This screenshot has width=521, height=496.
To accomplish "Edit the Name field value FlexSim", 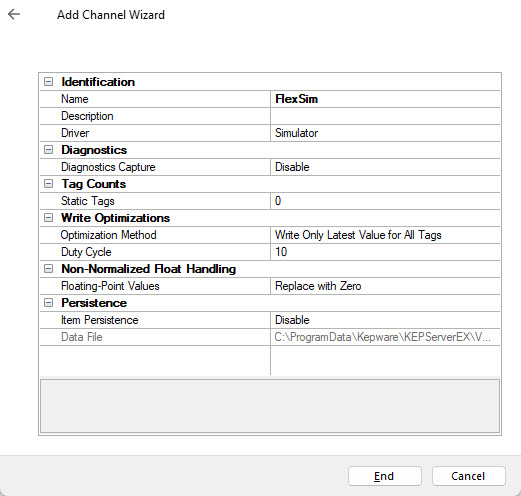I will coord(385,99).
